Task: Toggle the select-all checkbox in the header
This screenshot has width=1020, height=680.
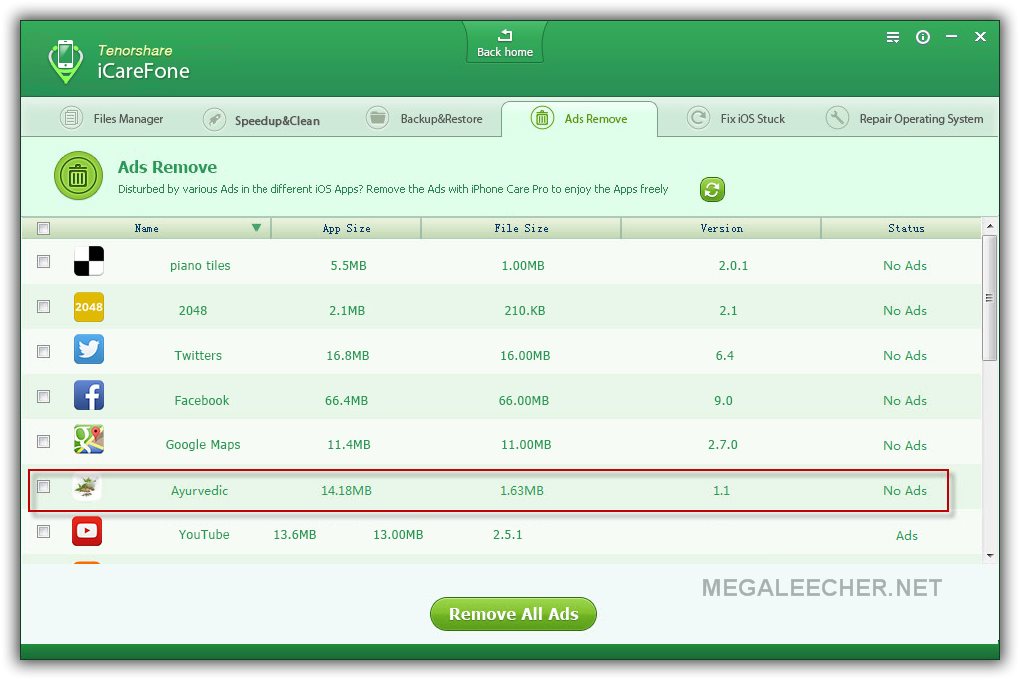Action: click(44, 228)
